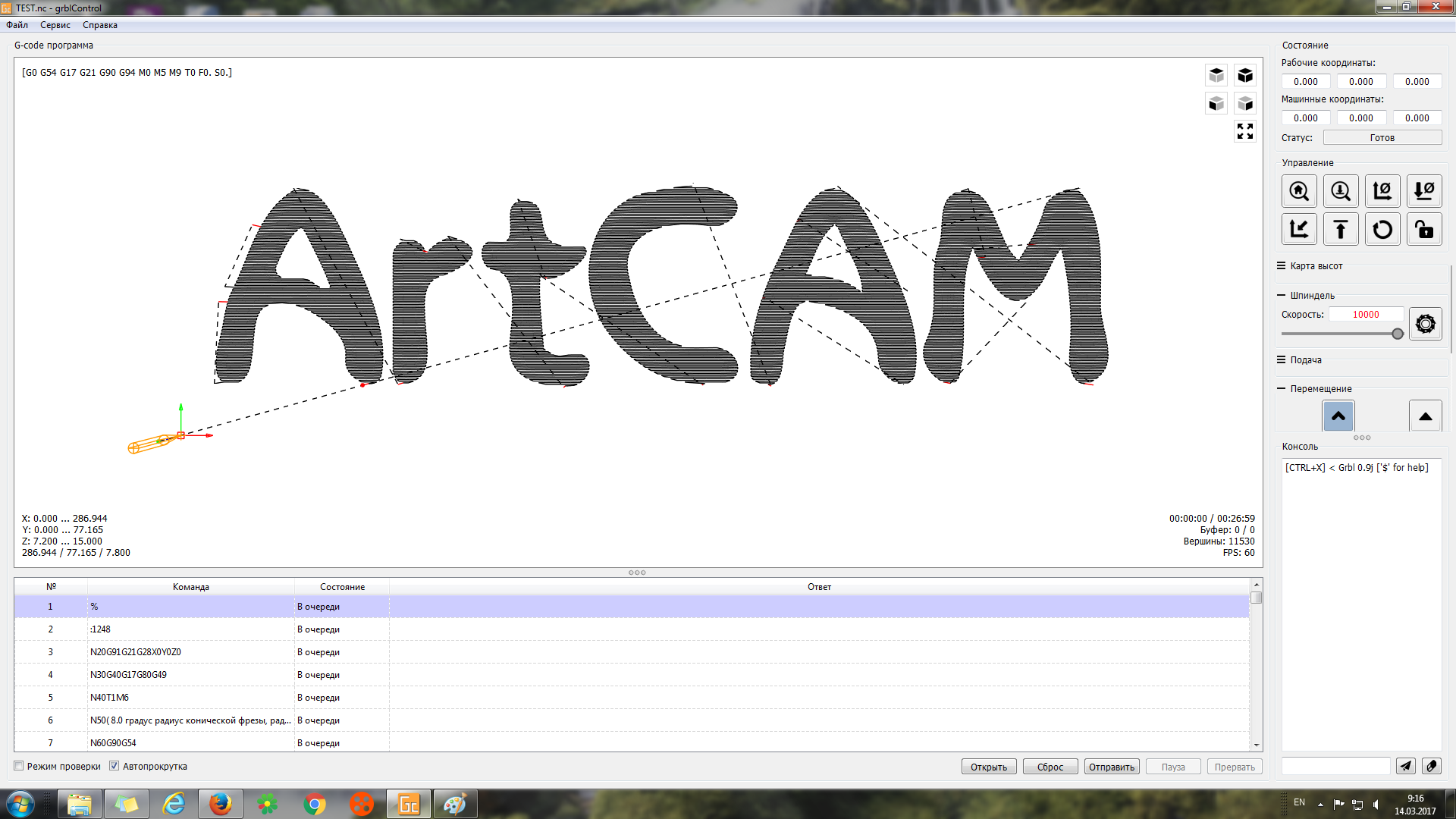Click the Z-probe button
The width and height of the screenshot is (1456, 819).
pos(1341,191)
